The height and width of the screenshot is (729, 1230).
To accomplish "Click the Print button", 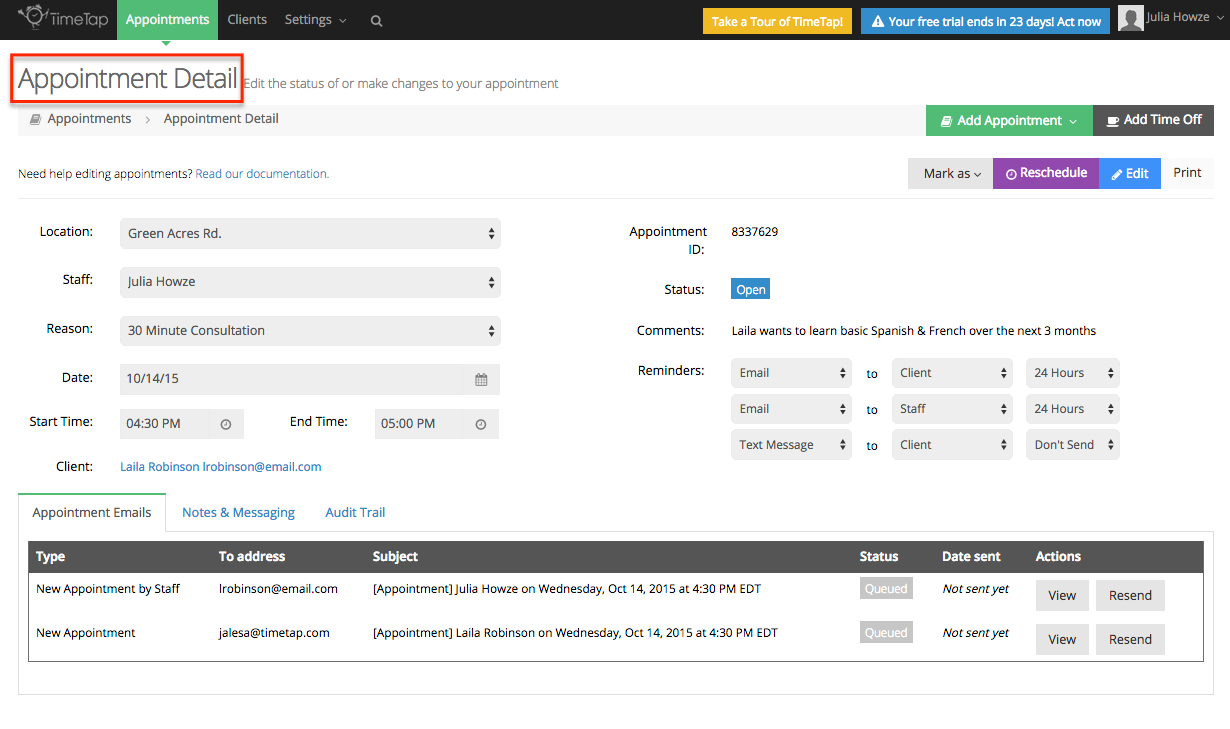I will click(x=1187, y=173).
